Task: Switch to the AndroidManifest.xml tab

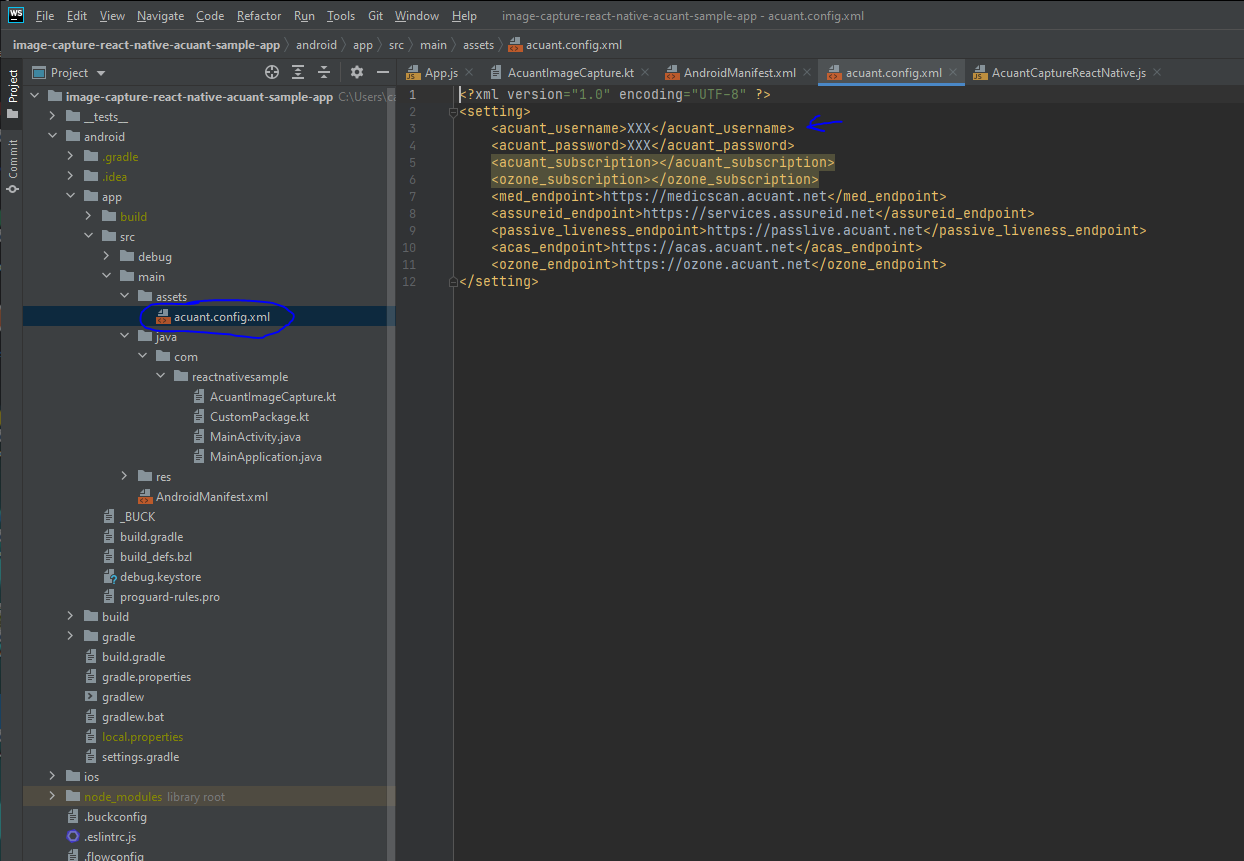Action: pos(739,73)
